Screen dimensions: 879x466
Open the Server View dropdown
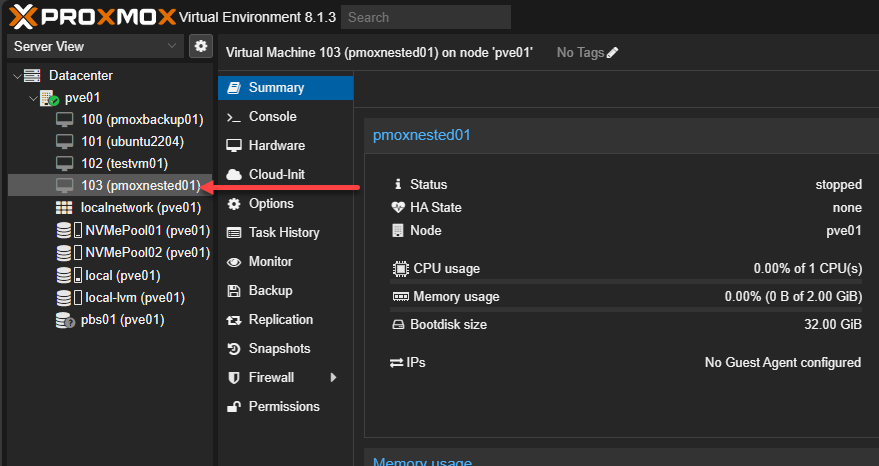(94, 46)
